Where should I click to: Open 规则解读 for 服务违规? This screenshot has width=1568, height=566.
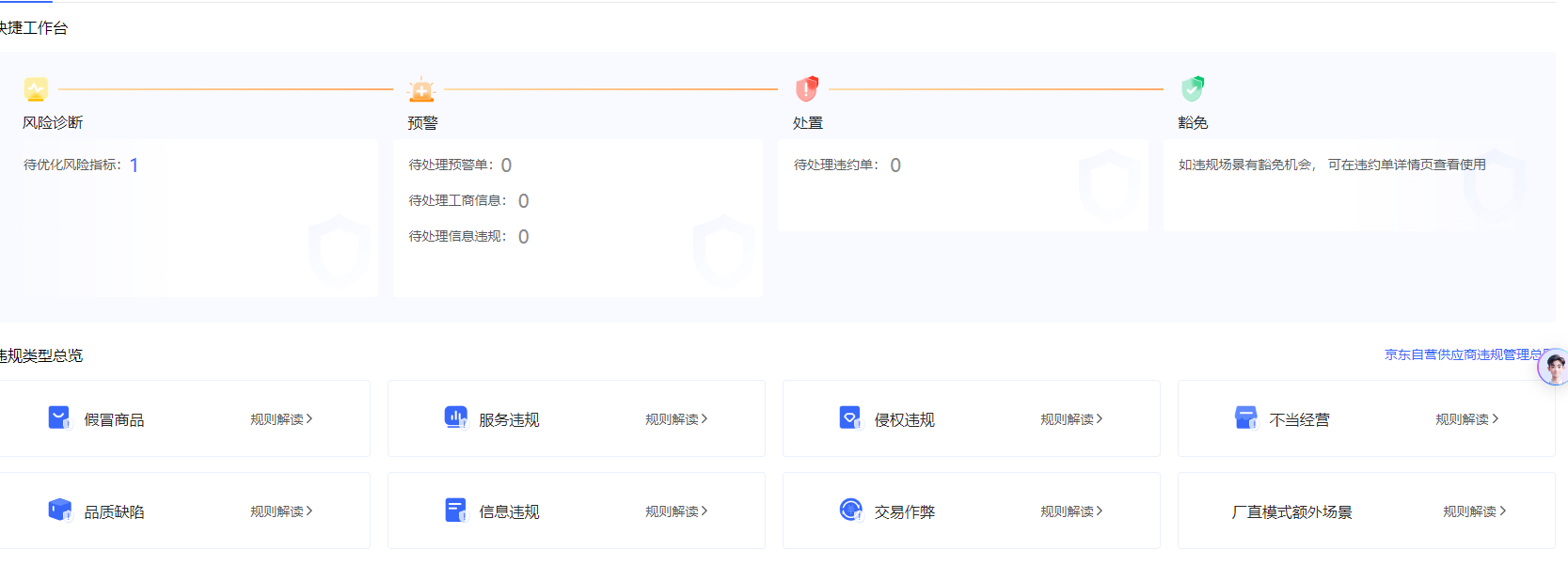tap(676, 419)
